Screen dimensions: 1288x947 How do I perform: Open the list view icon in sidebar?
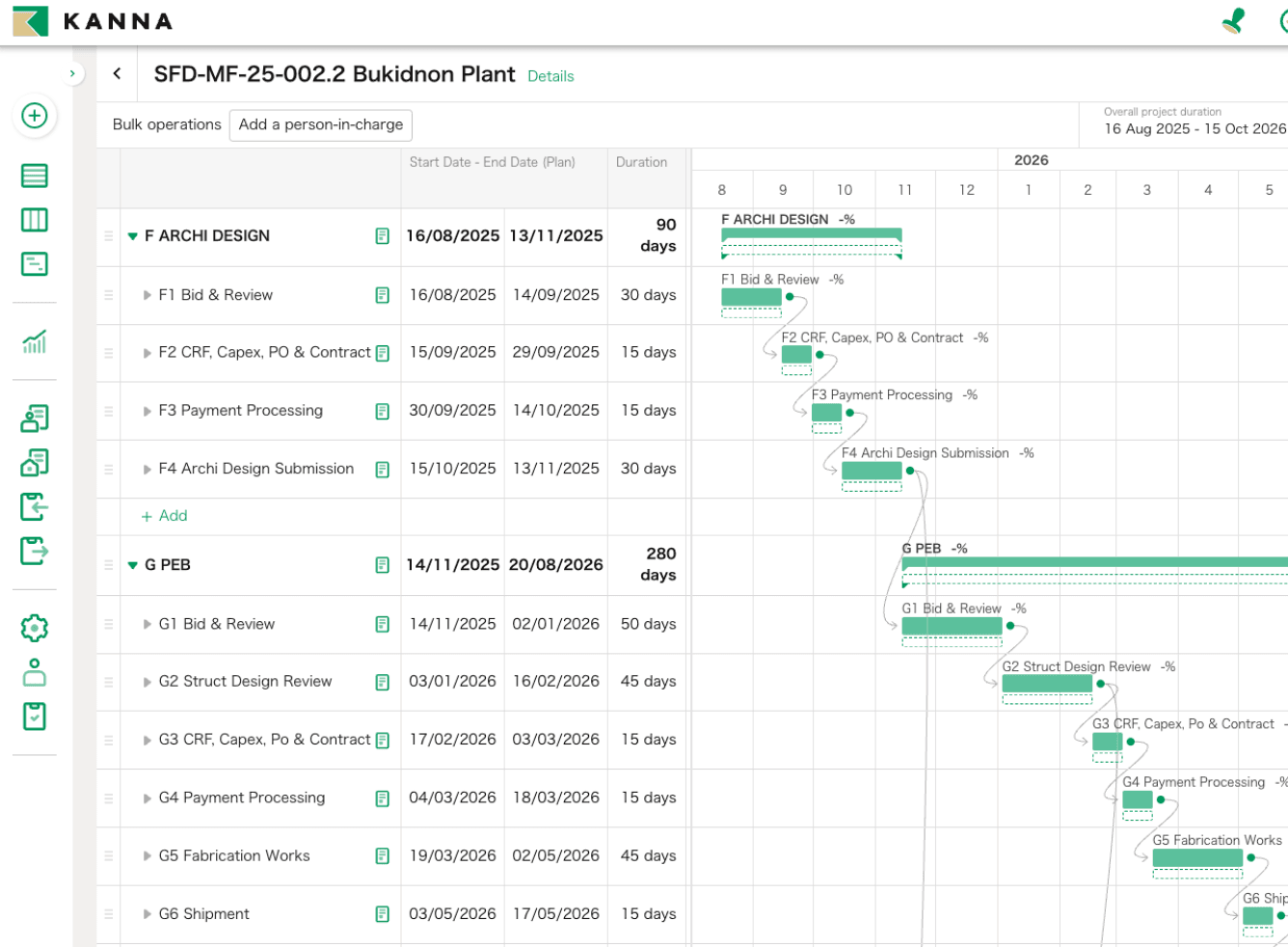pos(35,176)
